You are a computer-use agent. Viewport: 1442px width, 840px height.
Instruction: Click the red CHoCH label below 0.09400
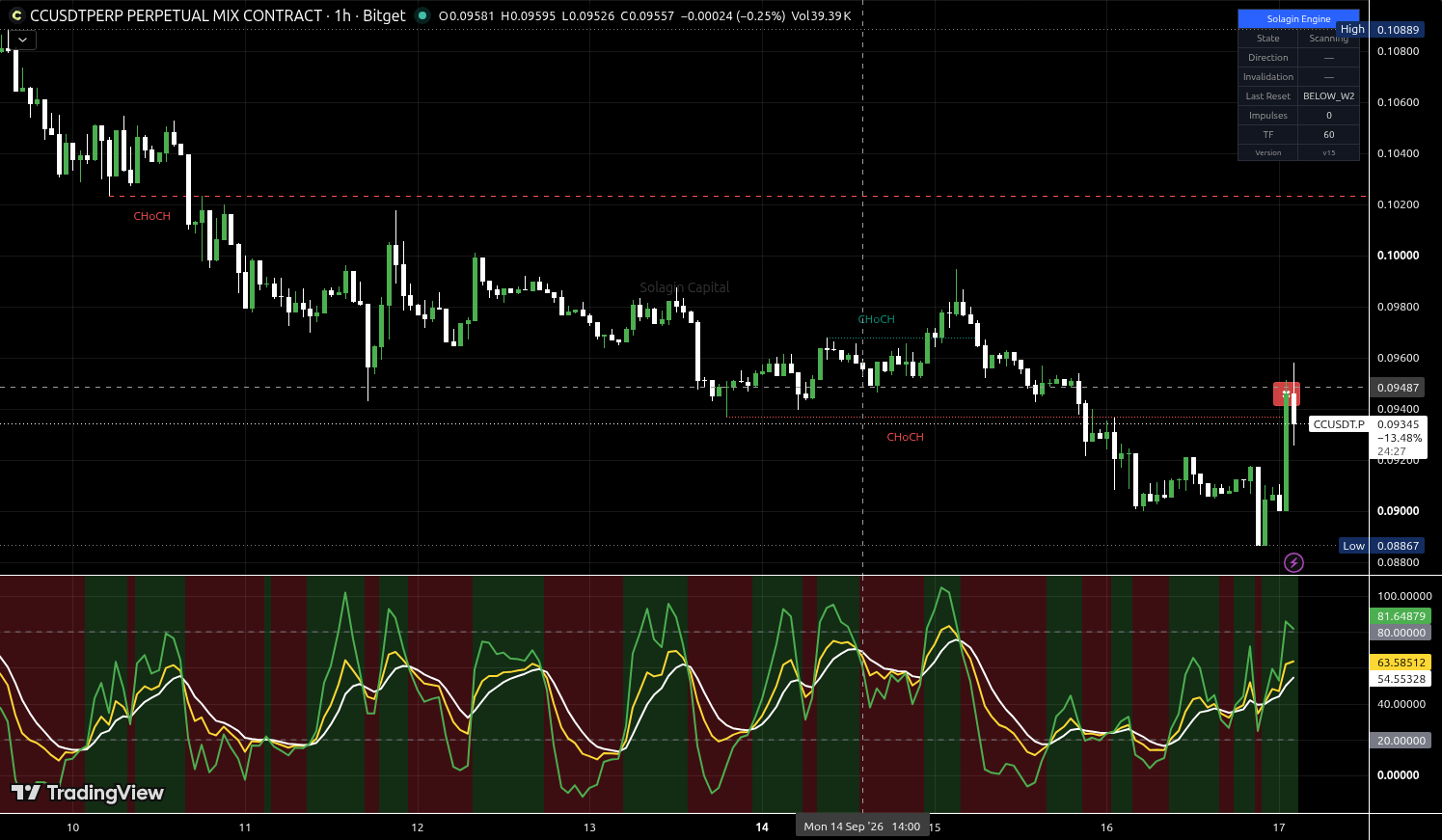point(905,438)
